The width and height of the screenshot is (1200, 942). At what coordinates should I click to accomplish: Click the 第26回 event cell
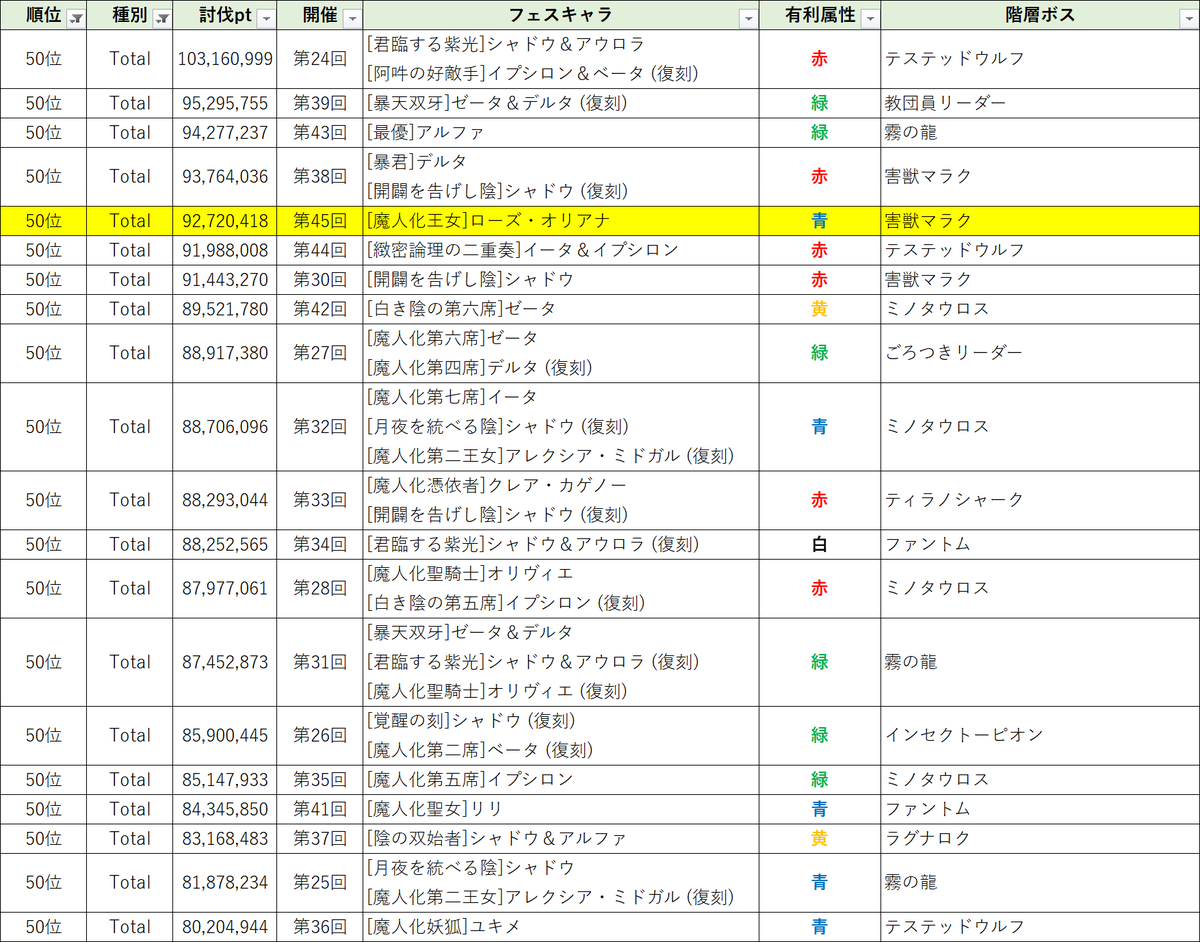click(x=320, y=735)
